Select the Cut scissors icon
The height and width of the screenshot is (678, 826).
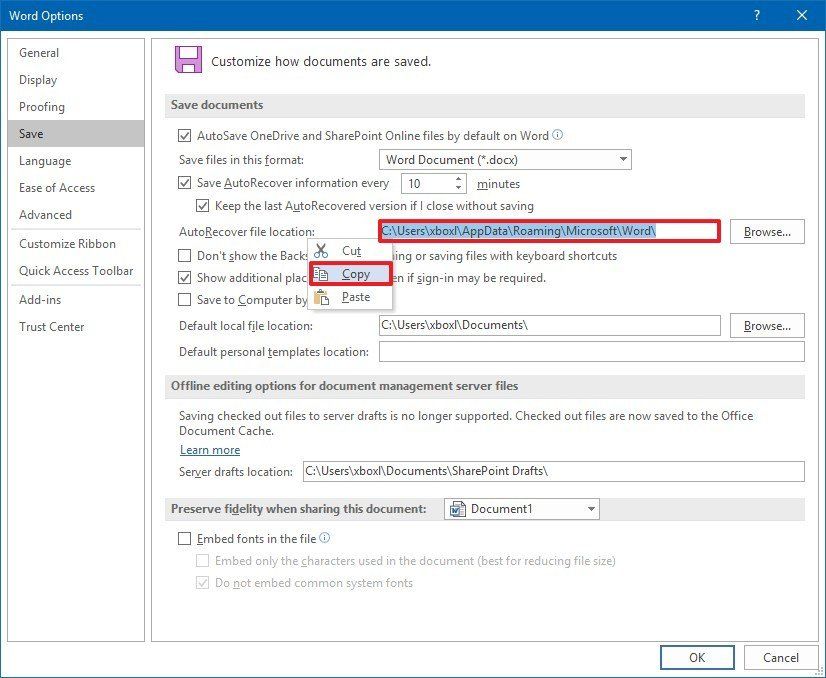[321, 252]
